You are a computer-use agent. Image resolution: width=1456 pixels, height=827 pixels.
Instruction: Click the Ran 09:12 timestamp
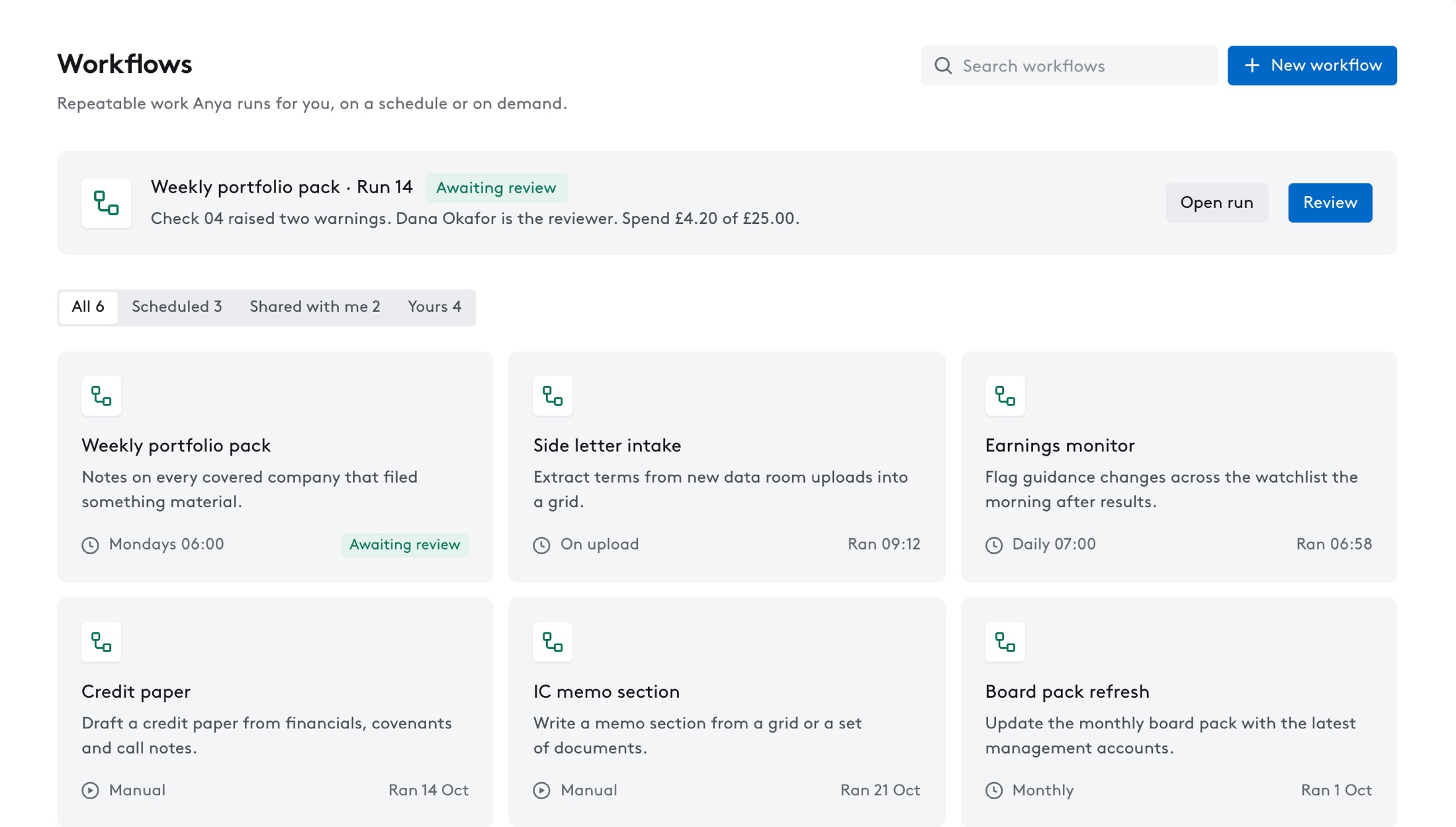click(884, 545)
